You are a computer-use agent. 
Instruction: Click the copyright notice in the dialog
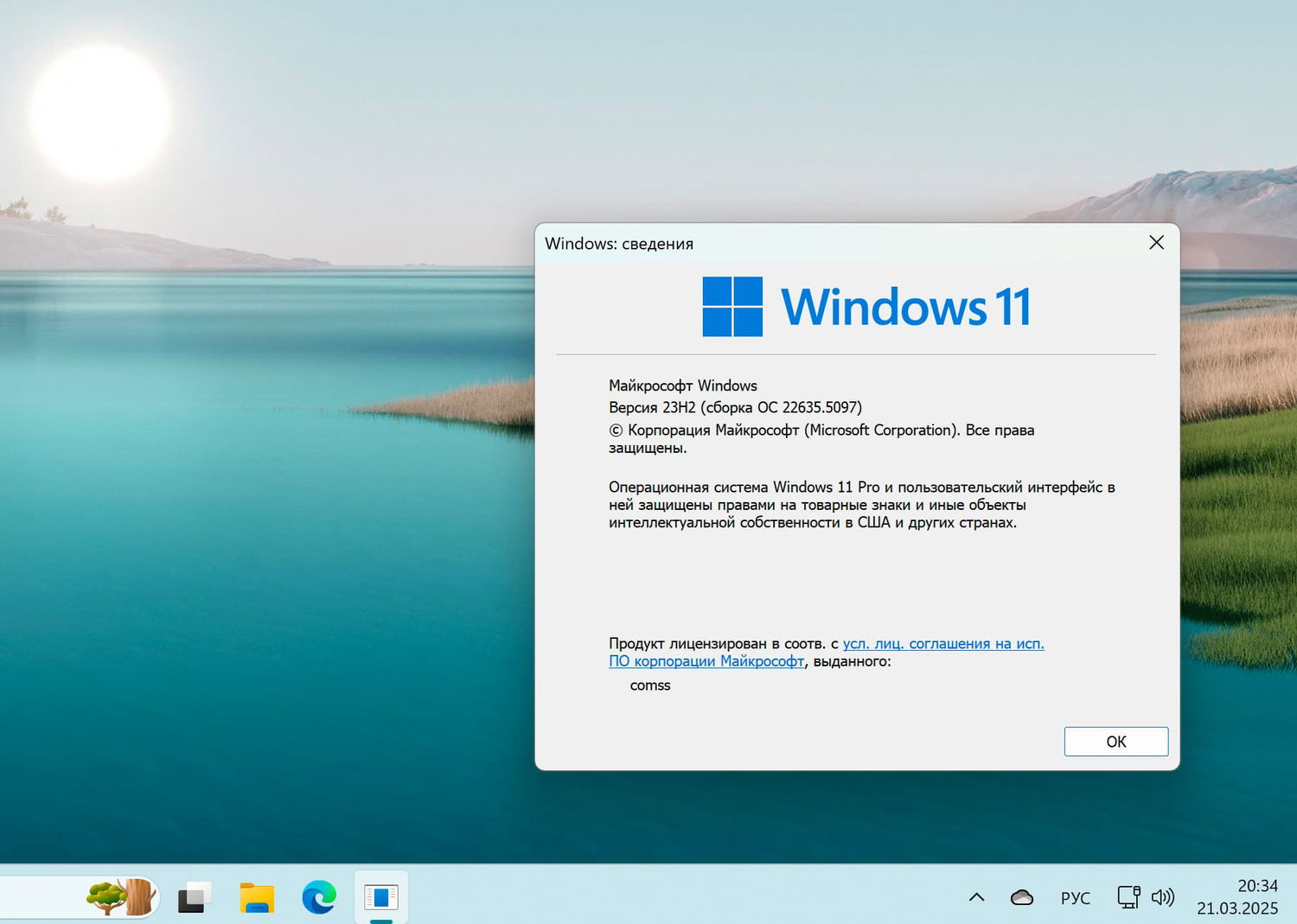(x=821, y=430)
